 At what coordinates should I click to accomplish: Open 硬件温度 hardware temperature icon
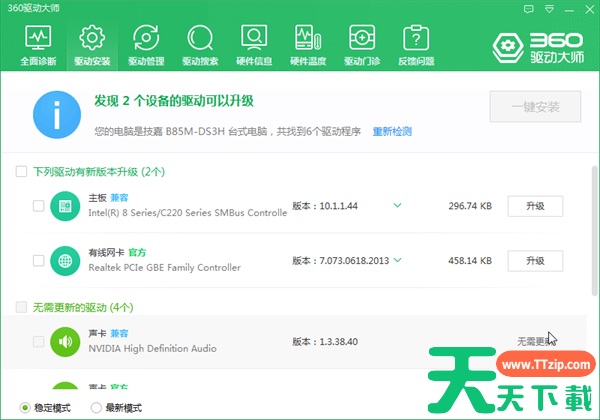[307, 45]
